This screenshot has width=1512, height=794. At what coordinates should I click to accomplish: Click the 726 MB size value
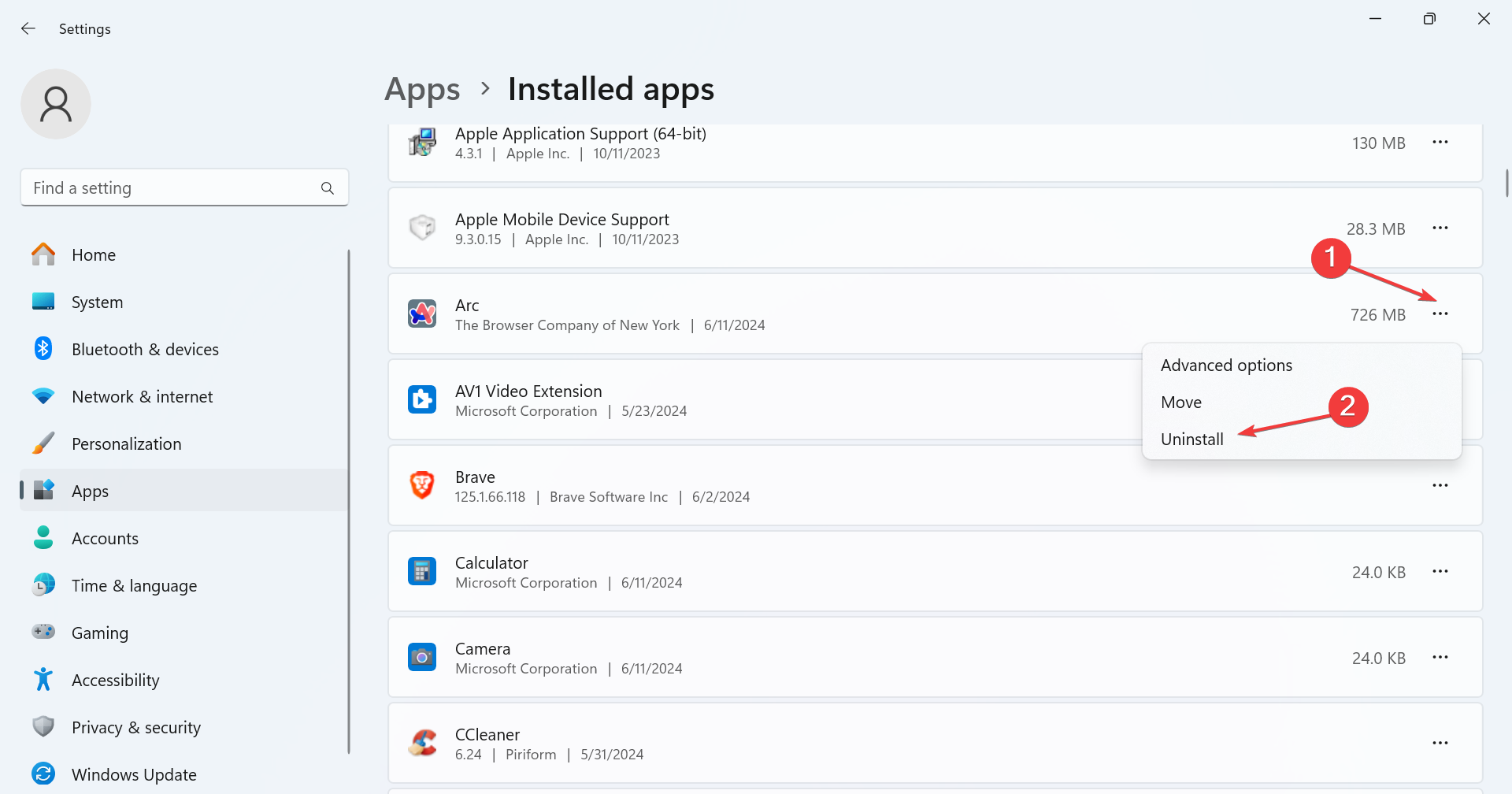1377,315
